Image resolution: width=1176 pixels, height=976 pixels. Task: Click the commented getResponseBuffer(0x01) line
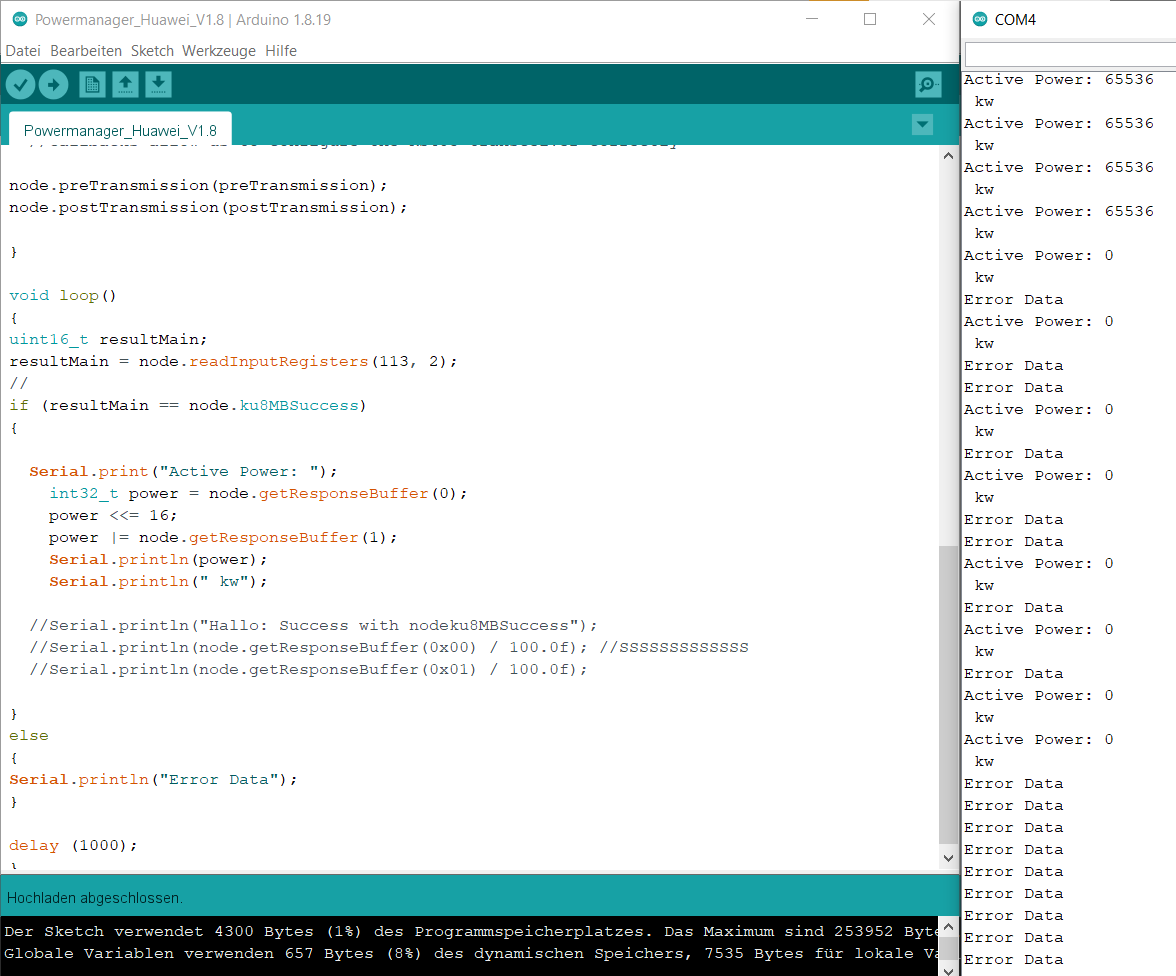(x=308, y=669)
